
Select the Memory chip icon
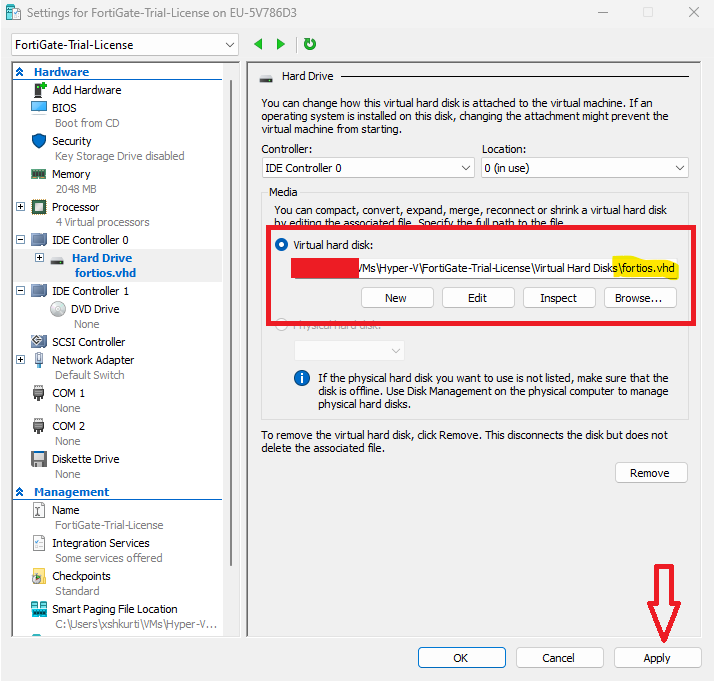[39, 174]
